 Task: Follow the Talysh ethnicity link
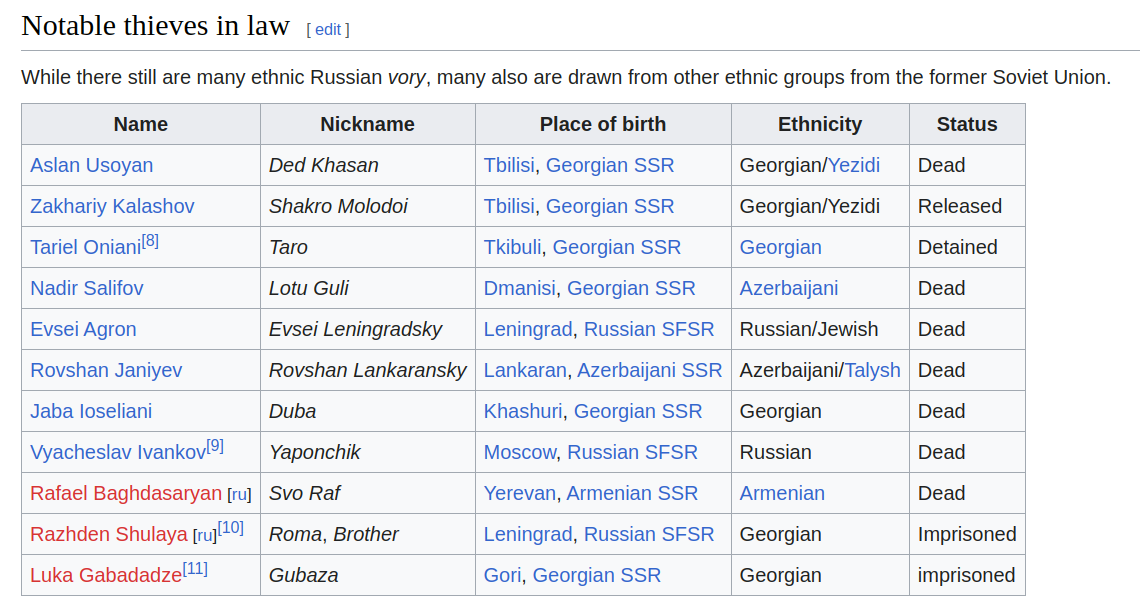coord(872,370)
